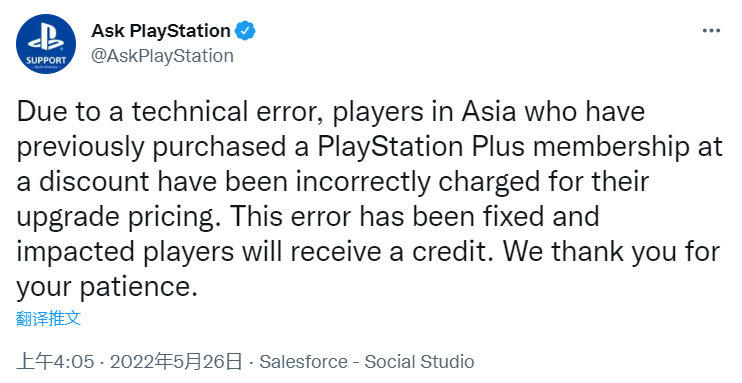742x383 pixels.
Task: Click "impacted players will receive a credit" text
Action: tap(253, 252)
